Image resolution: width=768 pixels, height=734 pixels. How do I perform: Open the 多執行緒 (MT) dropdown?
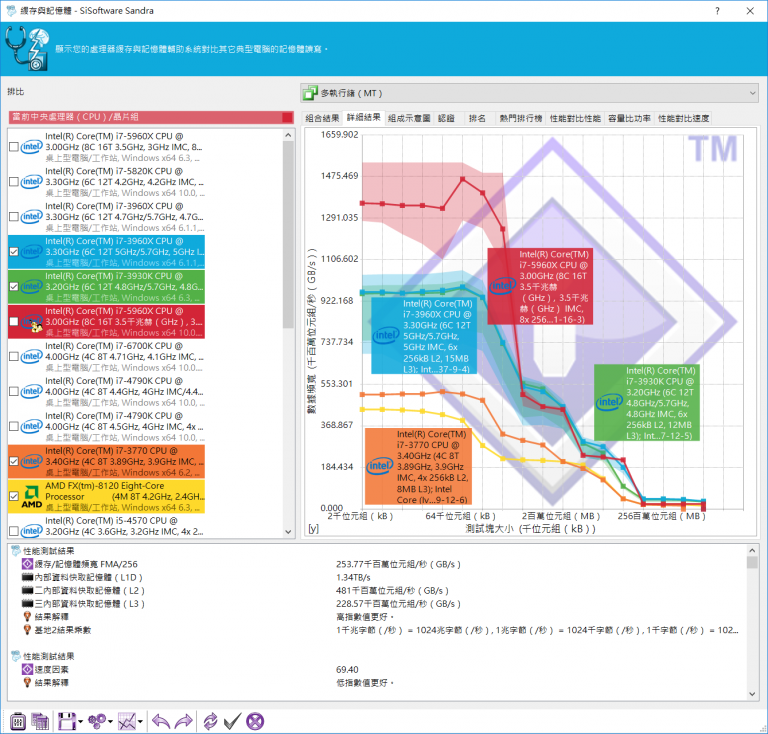pos(529,93)
